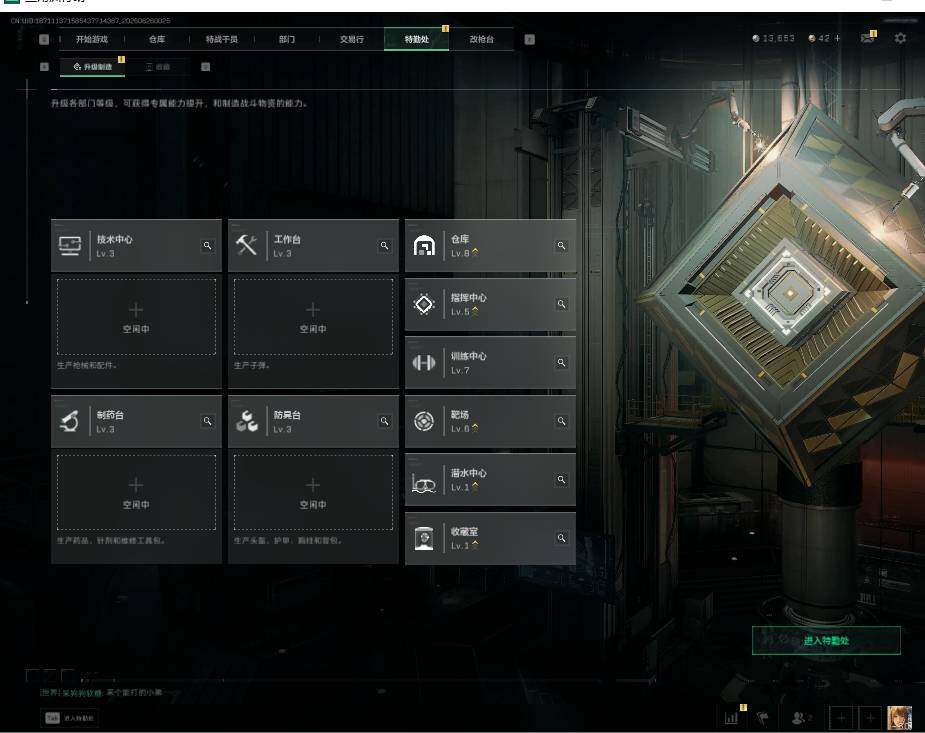Inspect 潜水中心 with its magnifier icon
The height and width of the screenshot is (733, 925).
click(561, 479)
